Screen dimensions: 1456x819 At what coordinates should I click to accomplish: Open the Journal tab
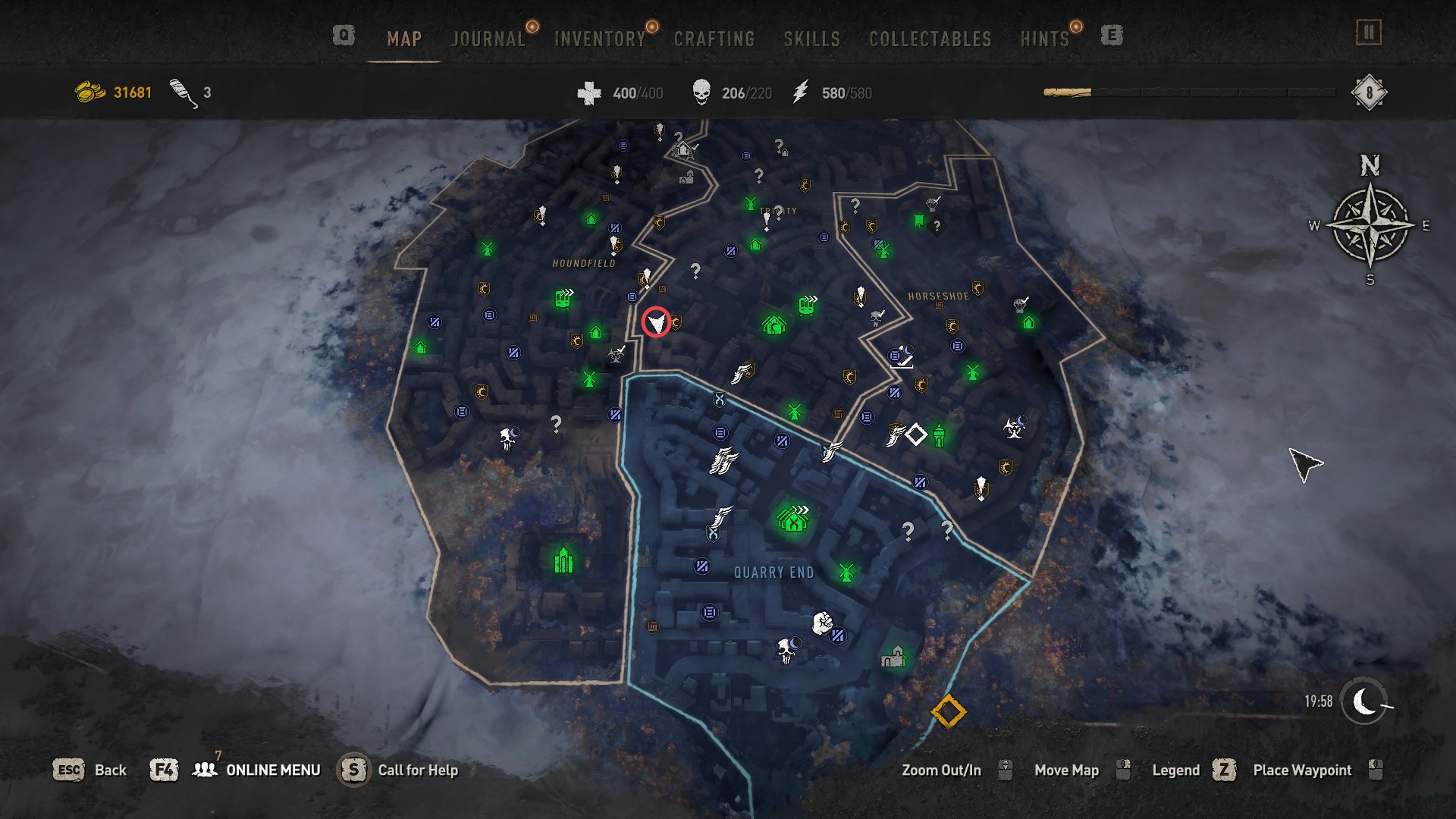[x=488, y=39]
